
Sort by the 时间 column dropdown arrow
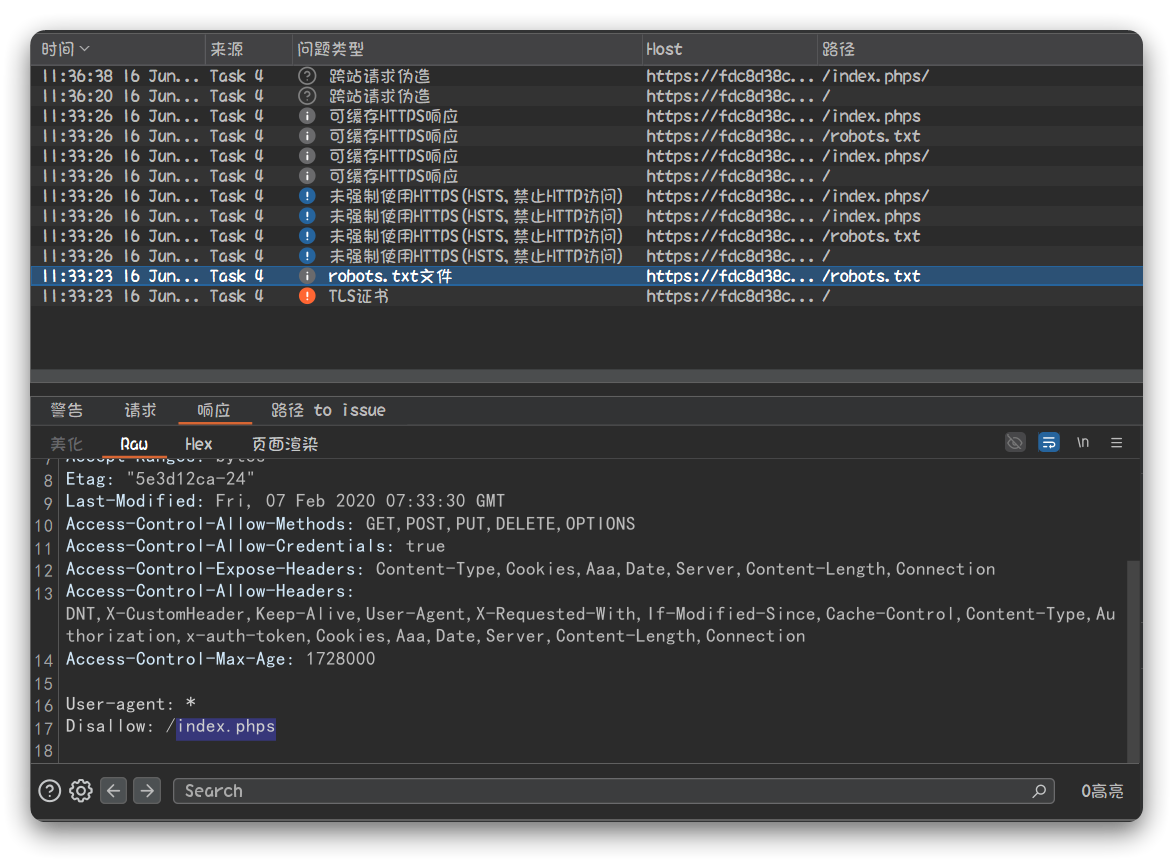85,49
